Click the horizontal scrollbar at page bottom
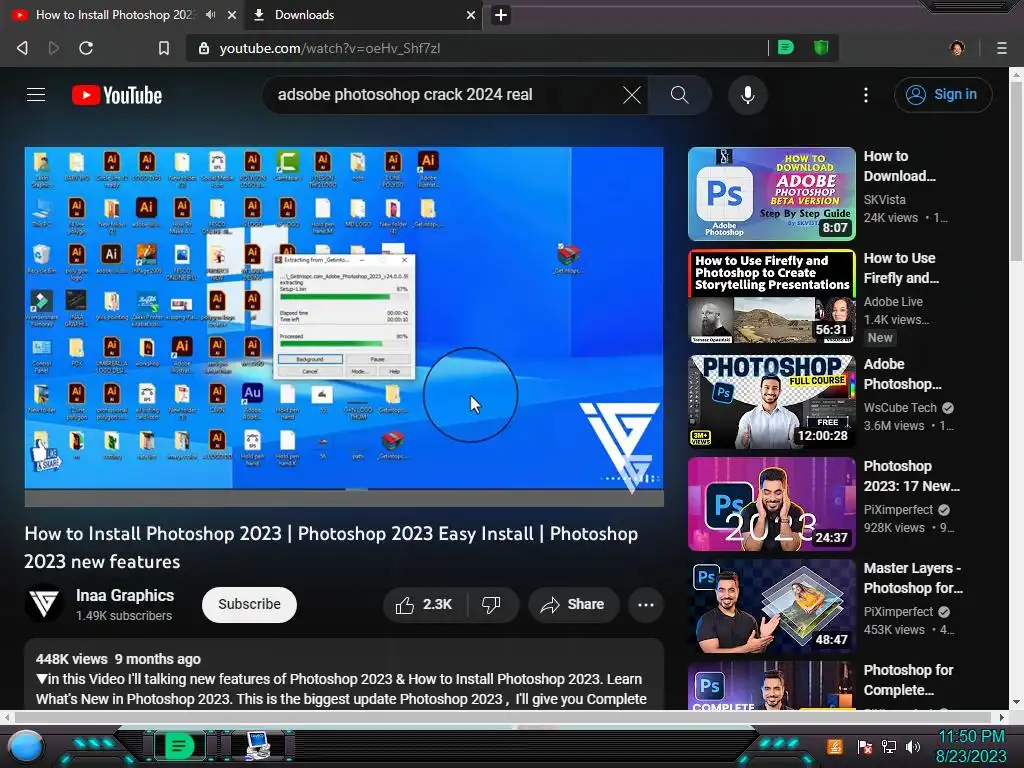 coord(503,717)
